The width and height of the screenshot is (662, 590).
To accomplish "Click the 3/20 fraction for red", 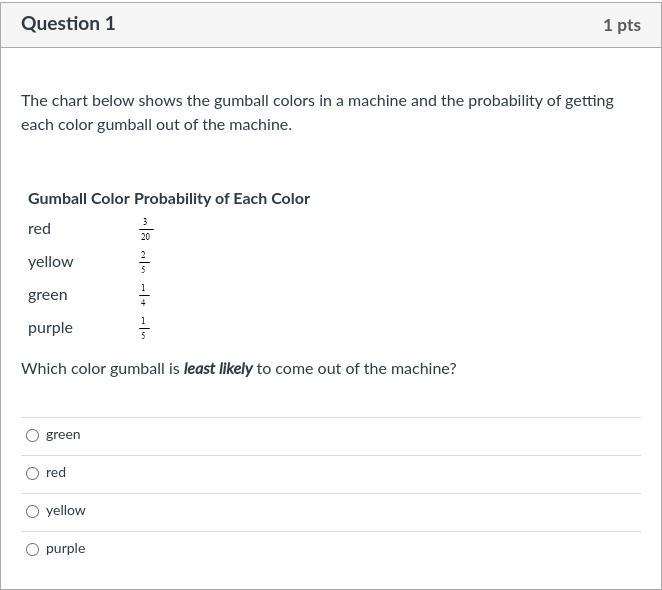I will [x=145, y=230].
